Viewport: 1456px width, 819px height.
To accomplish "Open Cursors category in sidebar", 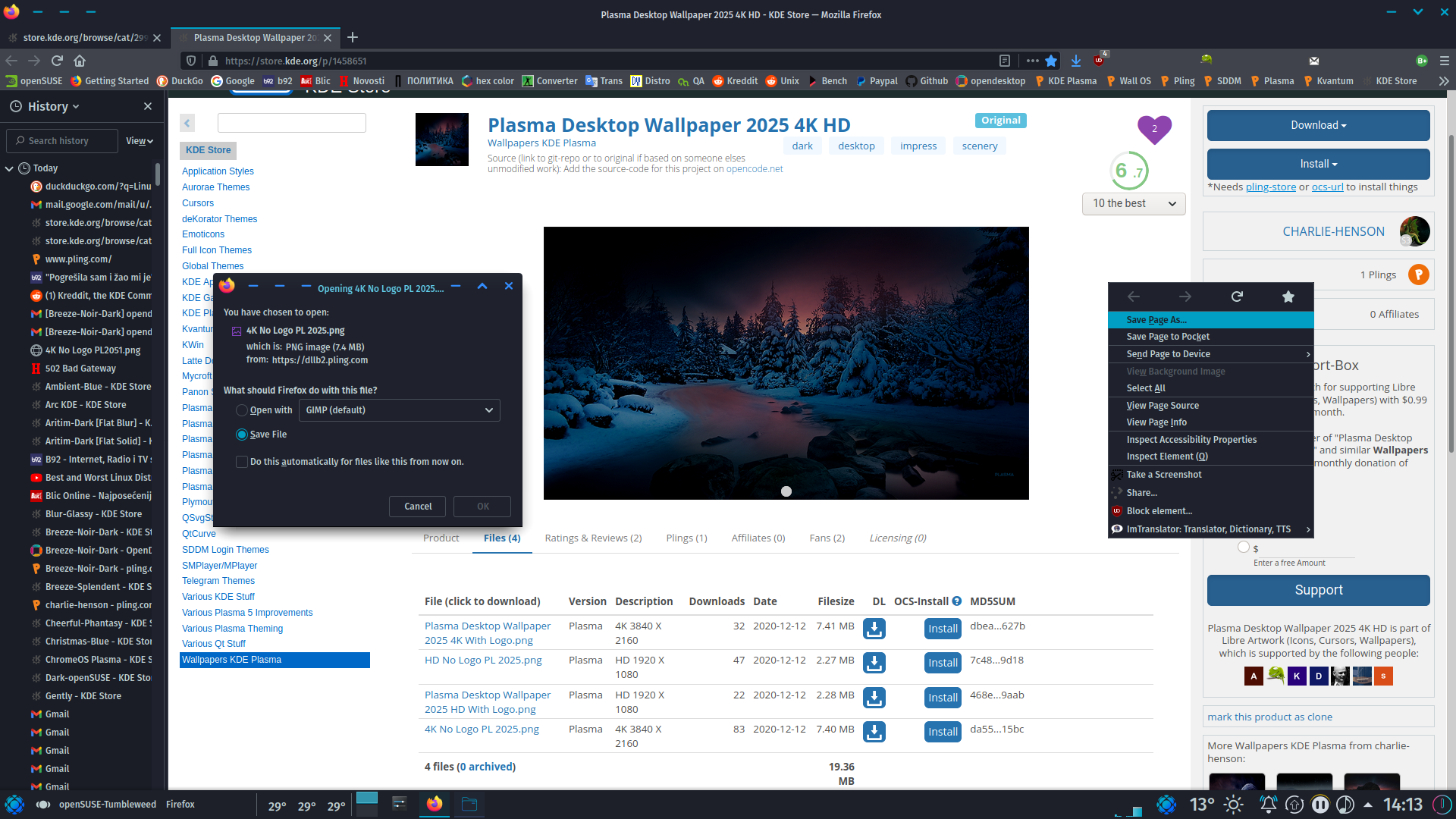I will [x=198, y=203].
